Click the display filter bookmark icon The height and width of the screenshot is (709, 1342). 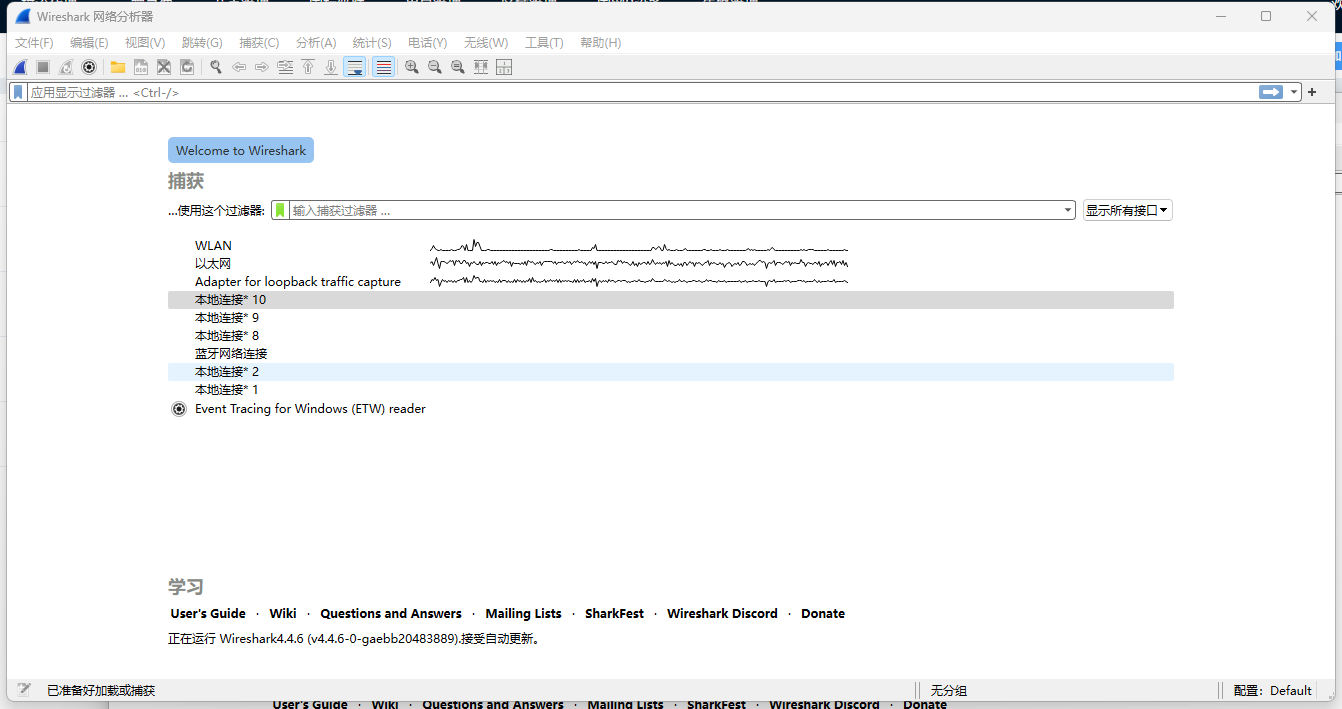[18, 92]
